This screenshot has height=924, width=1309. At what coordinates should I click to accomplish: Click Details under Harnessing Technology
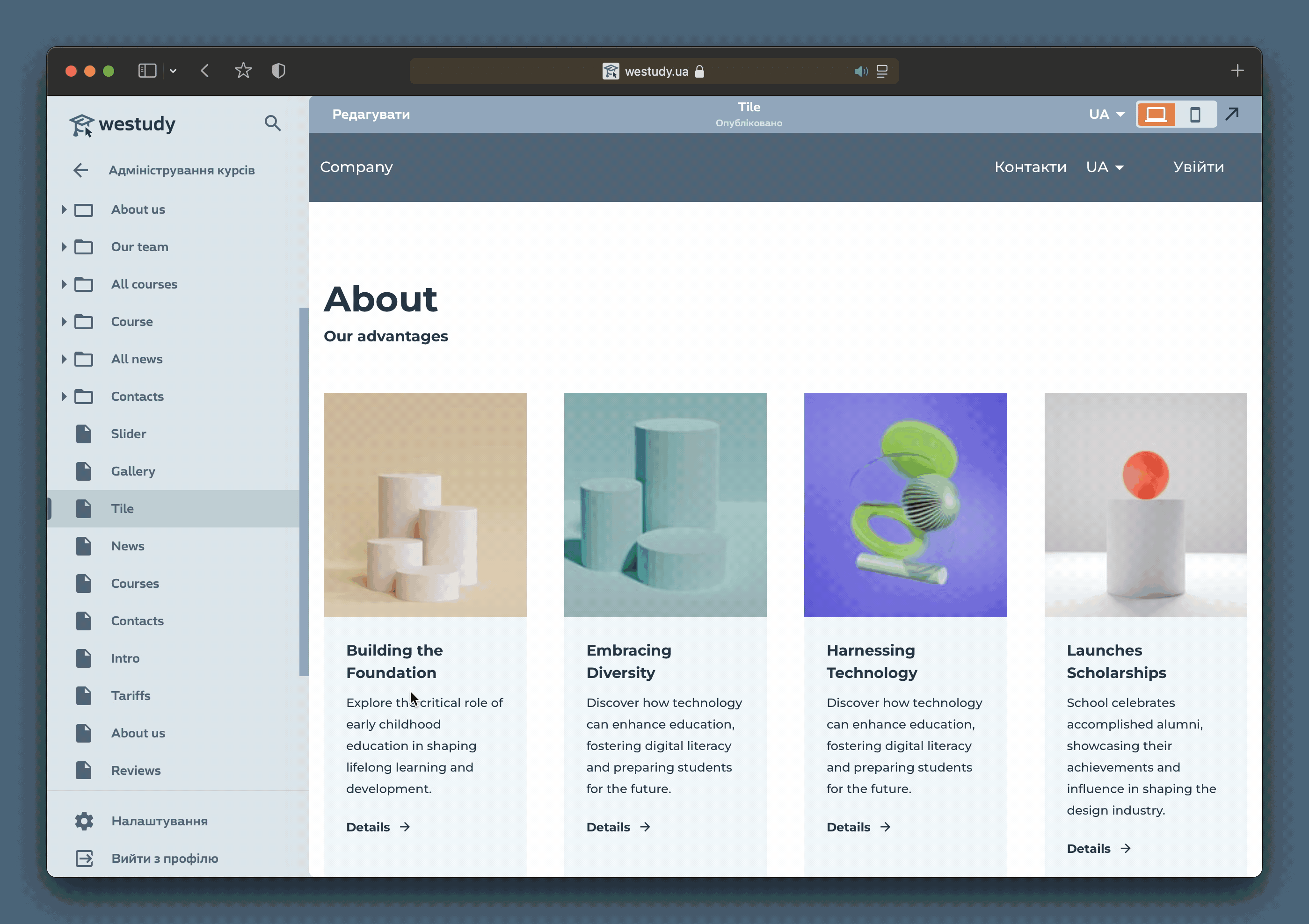pos(858,827)
